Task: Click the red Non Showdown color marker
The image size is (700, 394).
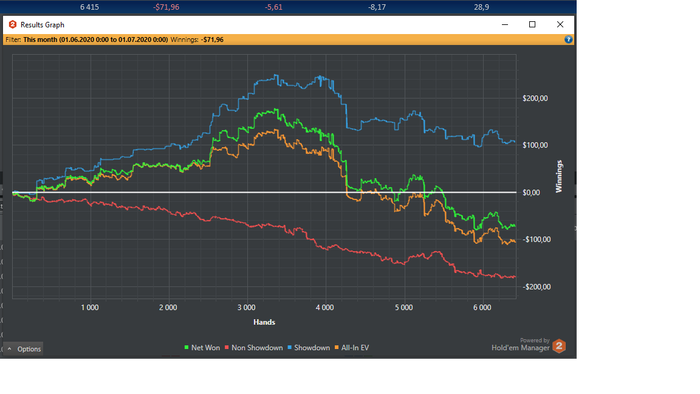Action: click(227, 348)
